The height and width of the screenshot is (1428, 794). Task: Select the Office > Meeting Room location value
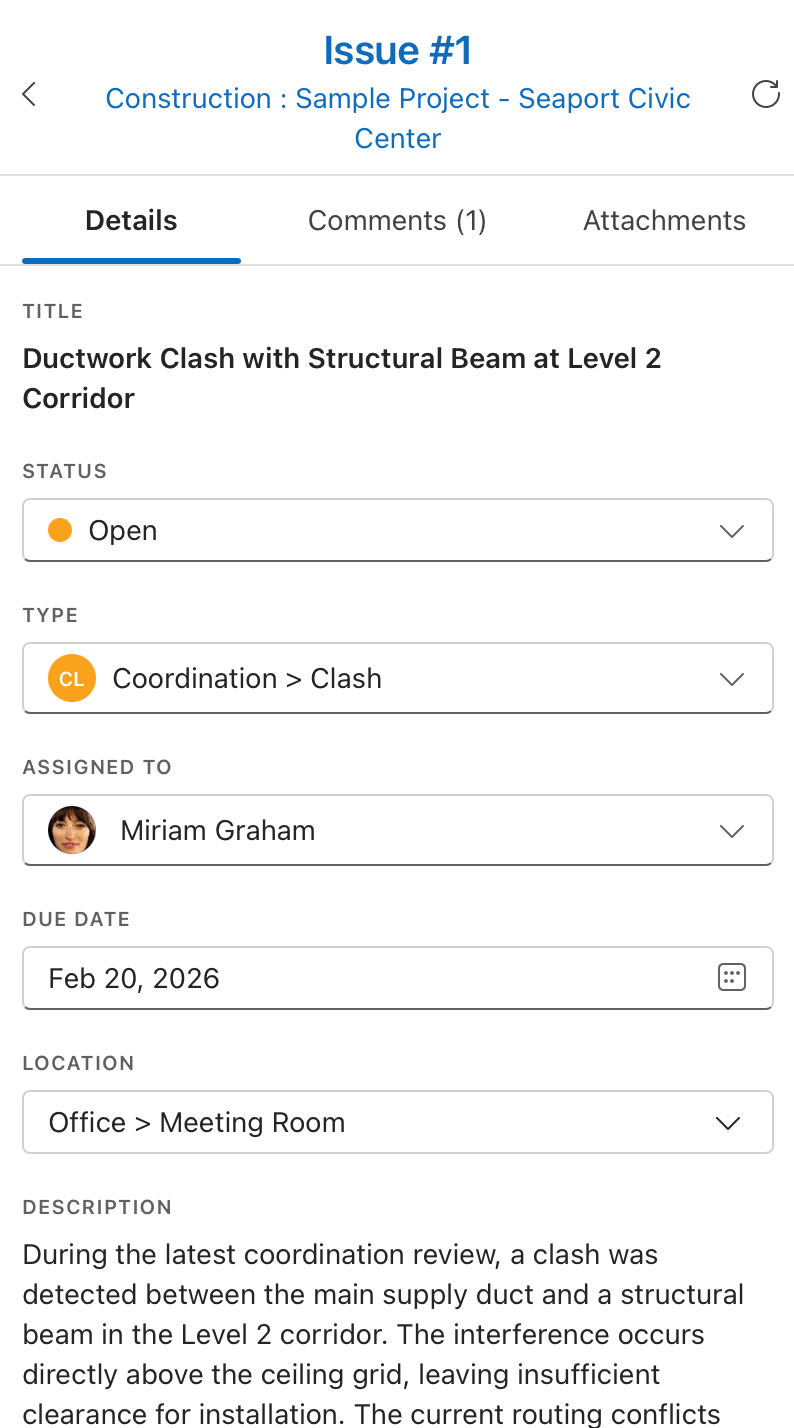(x=197, y=1123)
